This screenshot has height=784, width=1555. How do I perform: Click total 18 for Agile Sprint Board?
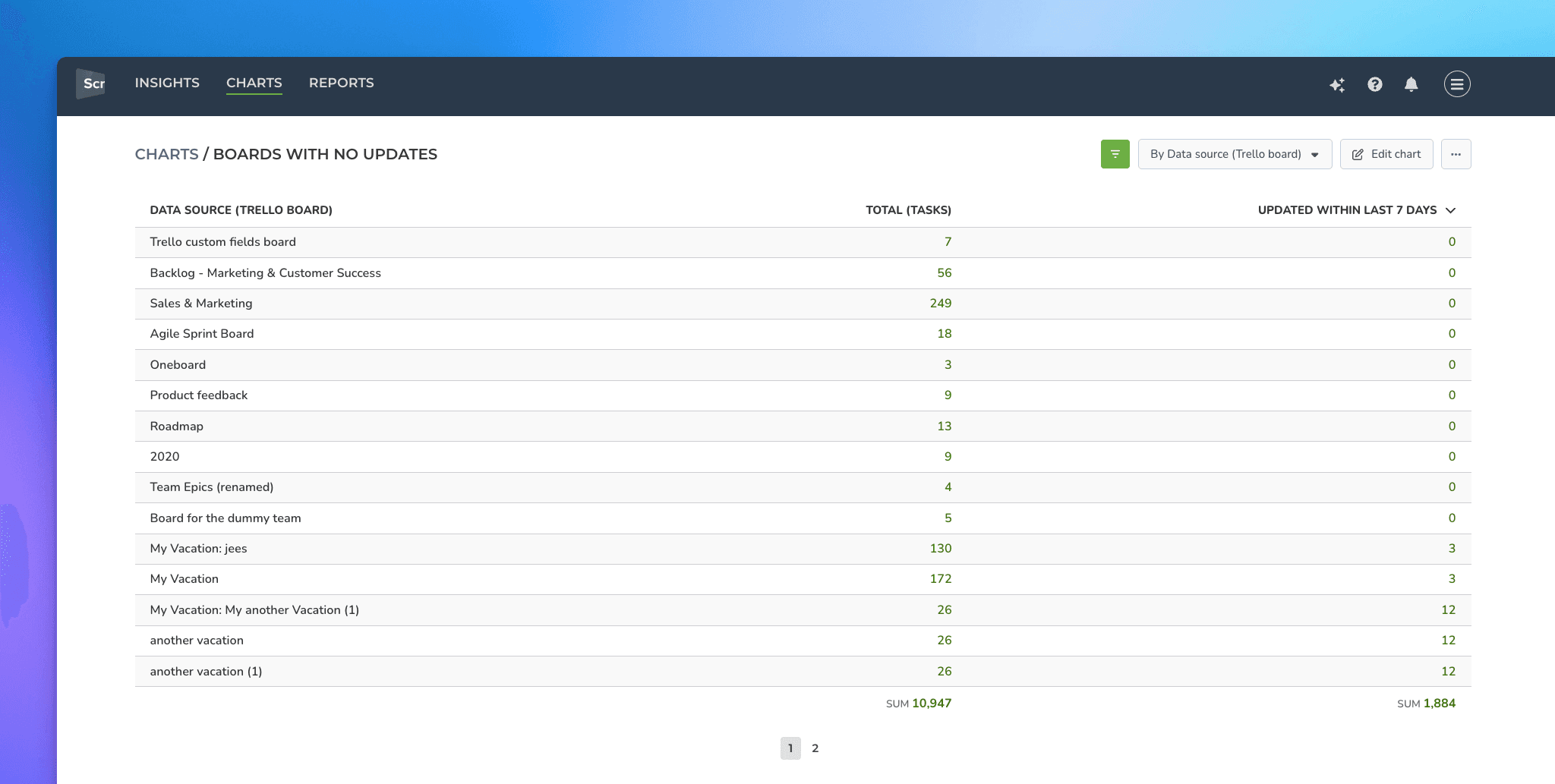(x=944, y=334)
